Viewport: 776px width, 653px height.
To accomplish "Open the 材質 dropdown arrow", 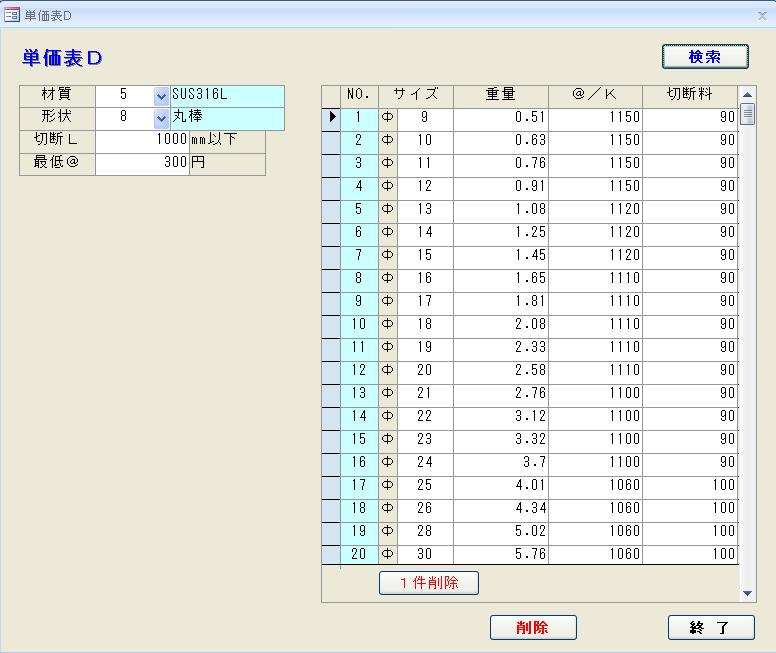I will 161,96.
